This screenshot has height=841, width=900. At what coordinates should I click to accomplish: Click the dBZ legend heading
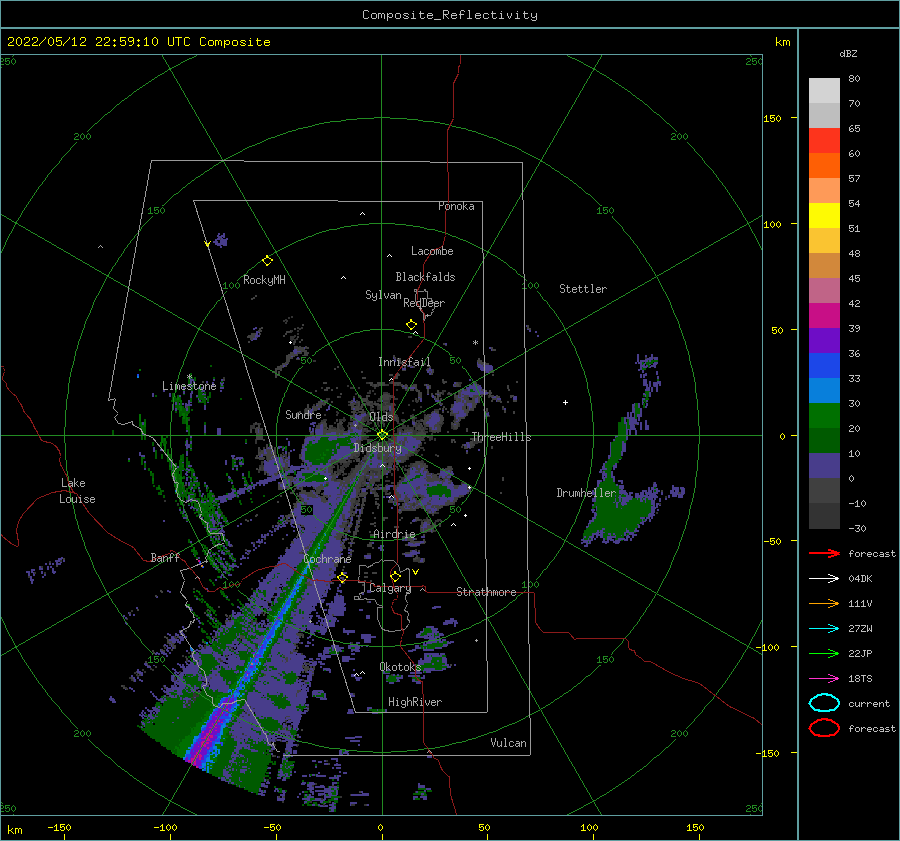click(x=848, y=54)
